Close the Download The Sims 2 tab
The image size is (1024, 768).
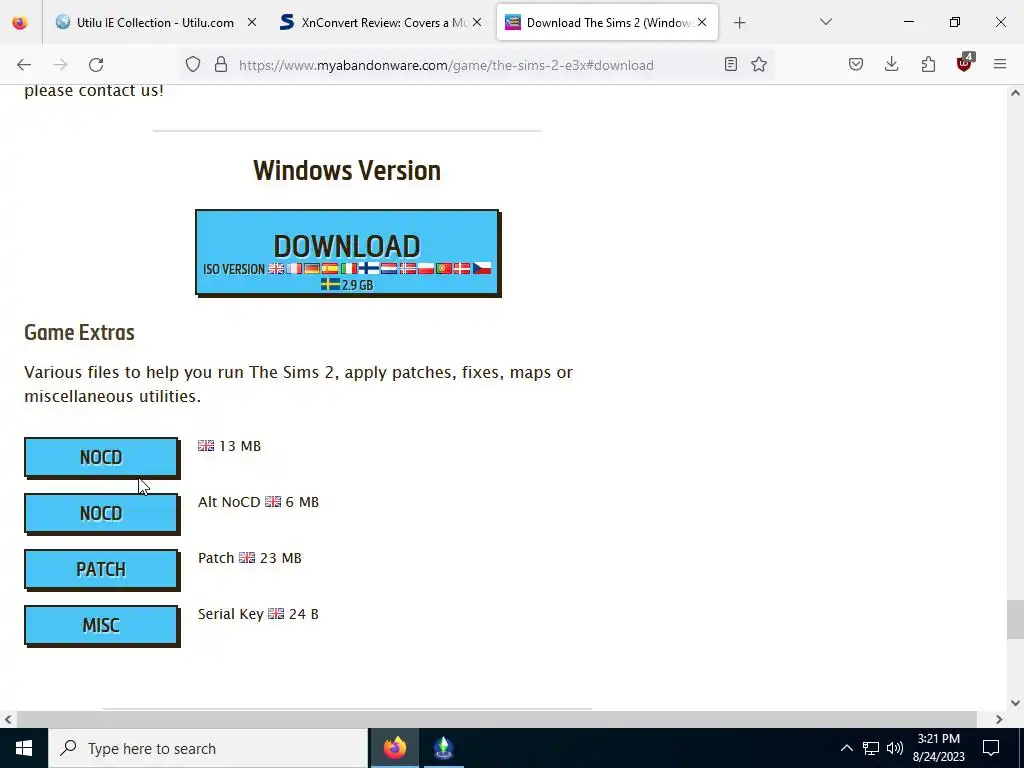[702, 22]
